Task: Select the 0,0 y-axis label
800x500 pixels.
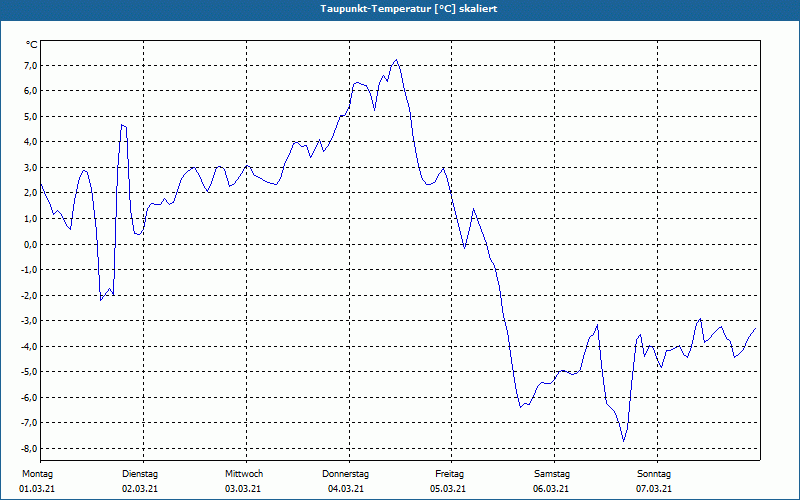Action: tap(30, 244)
